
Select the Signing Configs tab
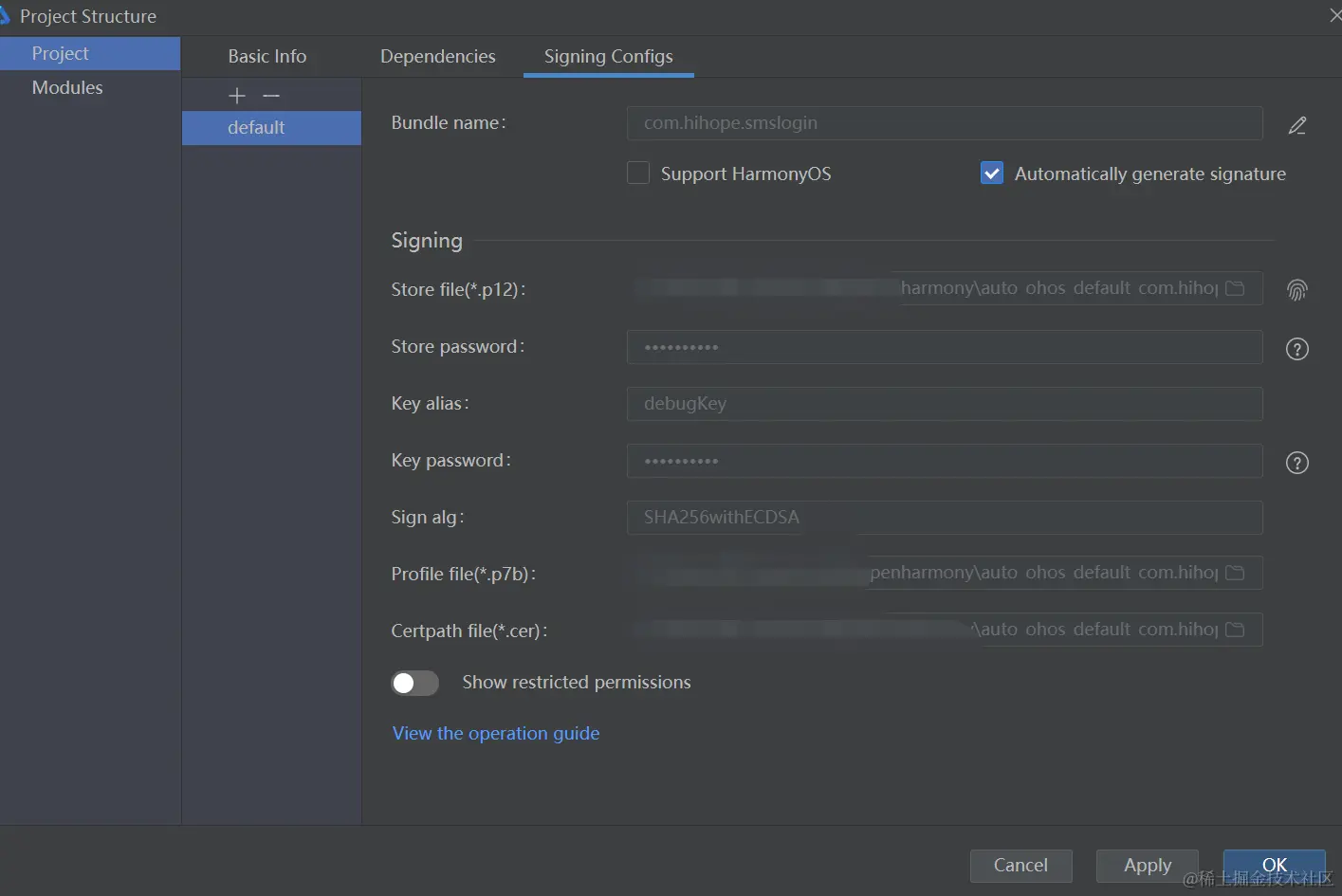pos(609,56)
